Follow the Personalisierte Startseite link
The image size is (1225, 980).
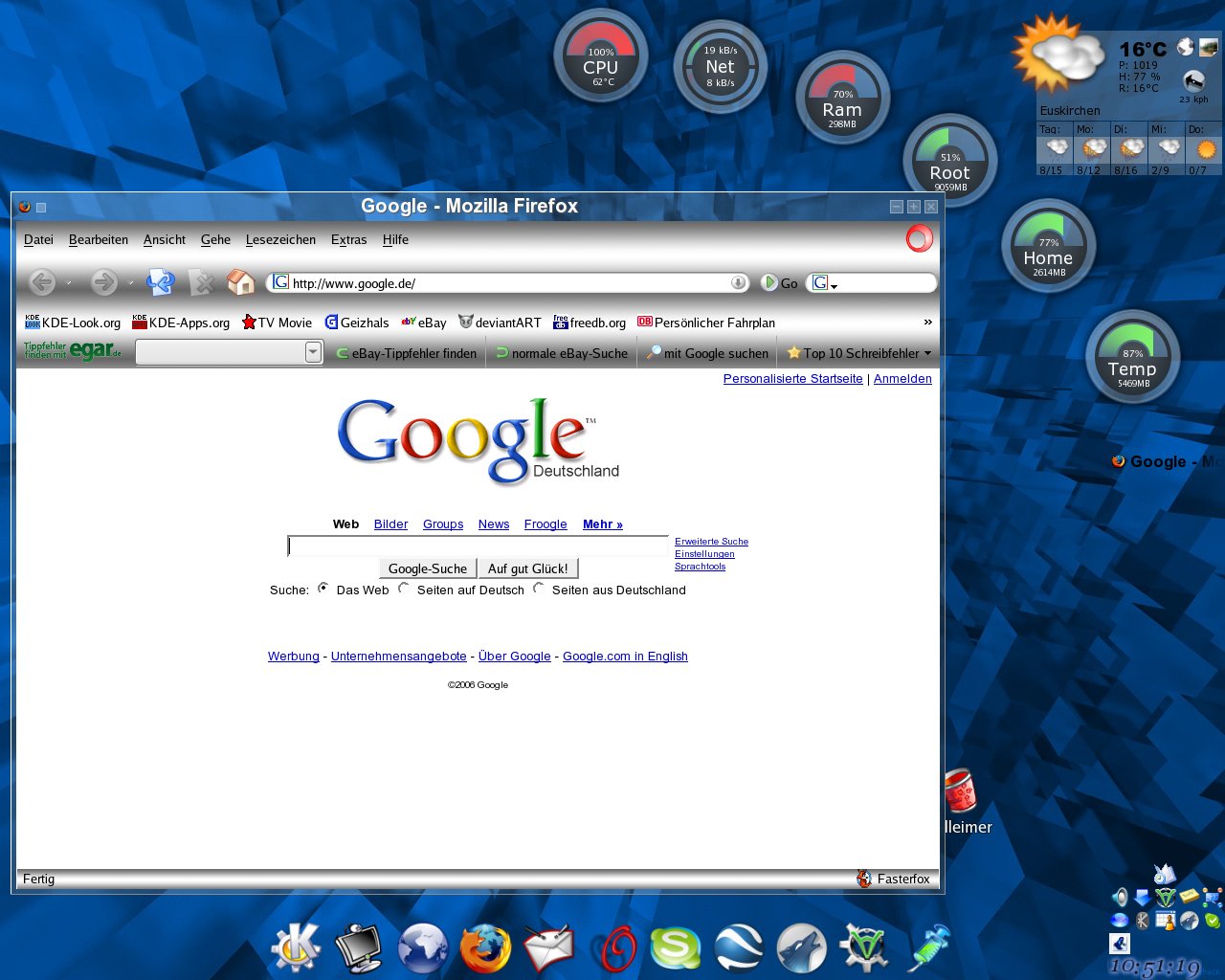click(x=793, y=378)
